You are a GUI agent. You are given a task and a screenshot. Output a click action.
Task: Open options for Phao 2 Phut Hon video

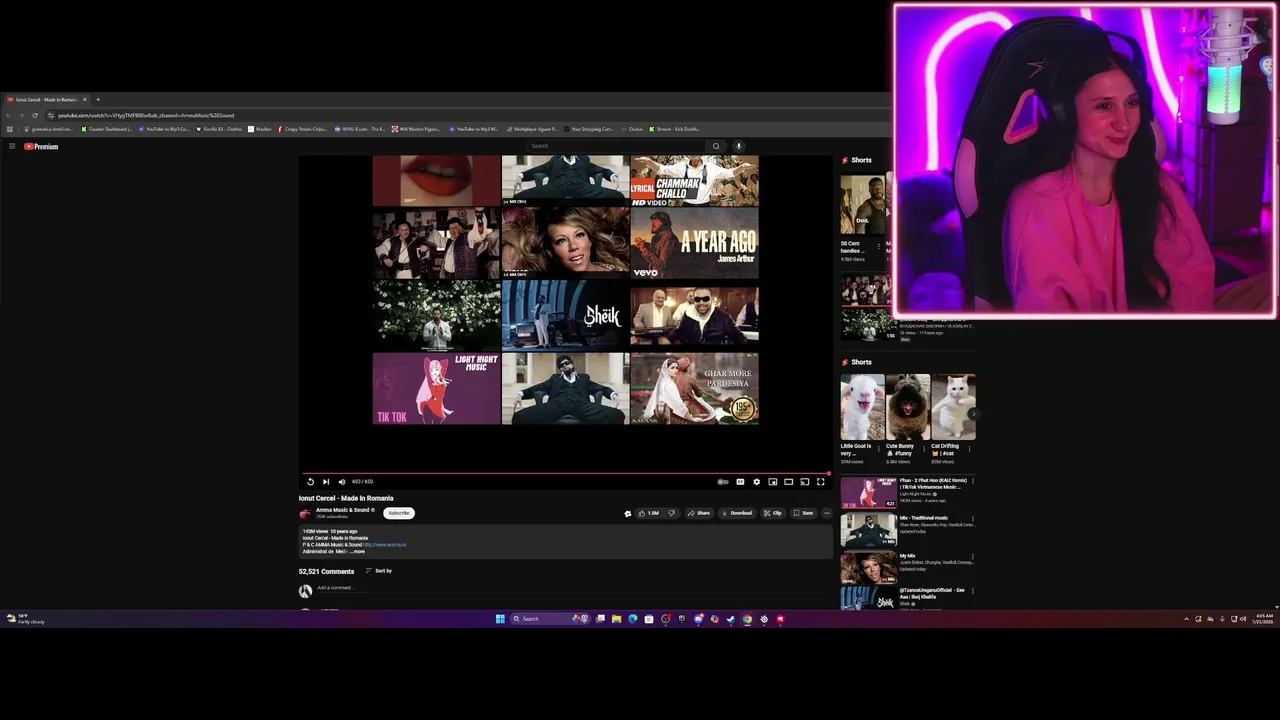pyautogui.click(x=972, y=481)
